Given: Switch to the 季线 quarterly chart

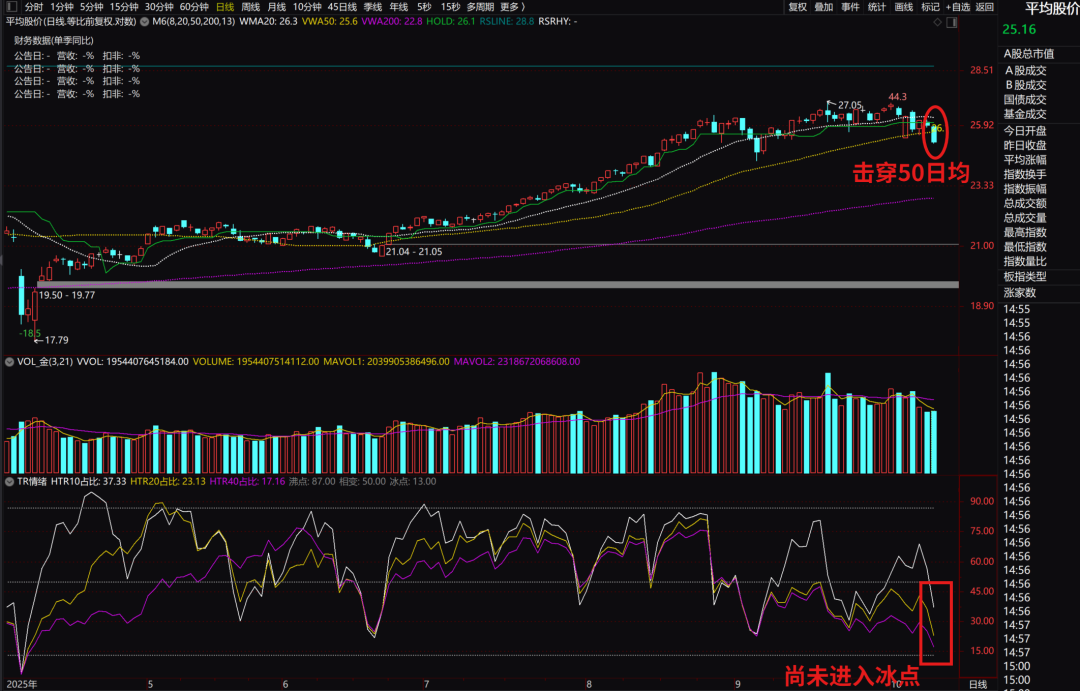Looking at the screenshot, I should (x=373, y=7).
